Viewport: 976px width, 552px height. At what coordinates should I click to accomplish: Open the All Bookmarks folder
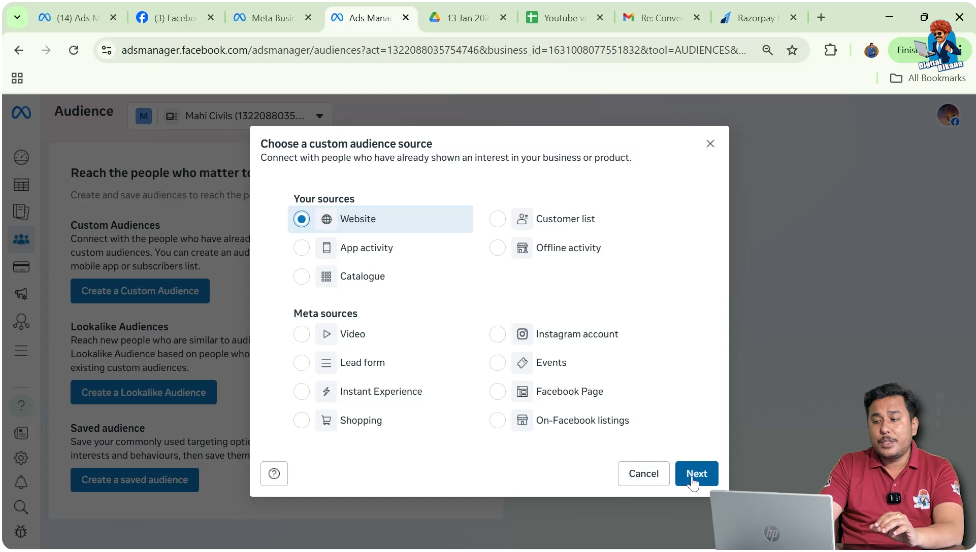point(928,78)
